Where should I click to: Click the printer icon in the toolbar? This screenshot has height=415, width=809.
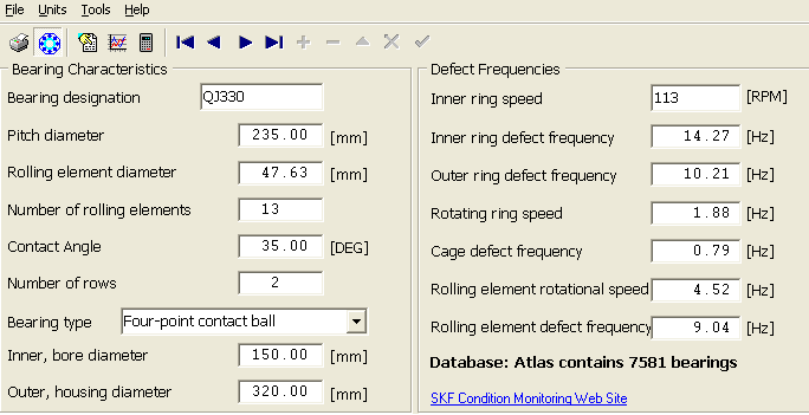click(x=19, y=42)
